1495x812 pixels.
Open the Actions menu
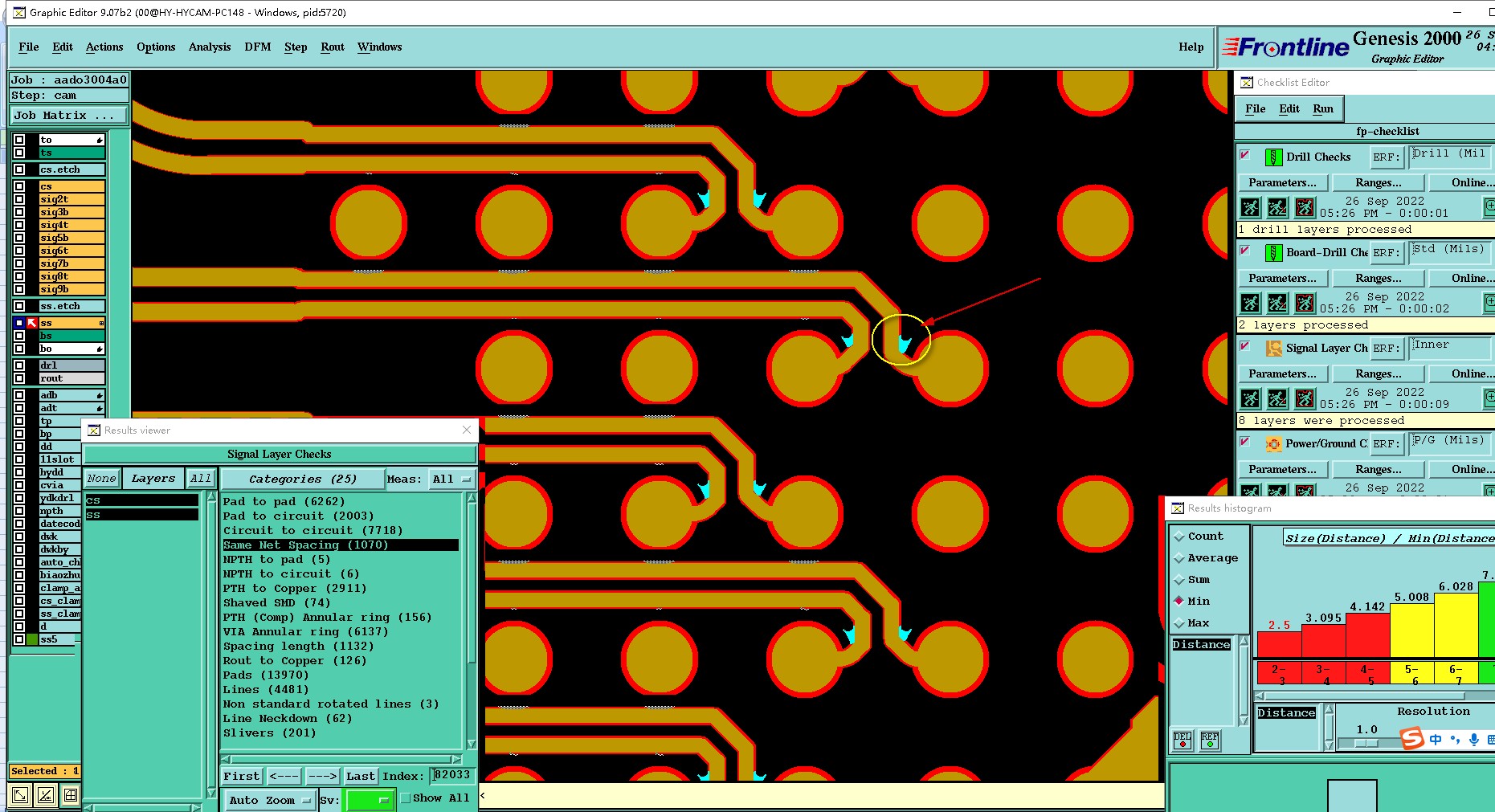click(x=104, y=47)
